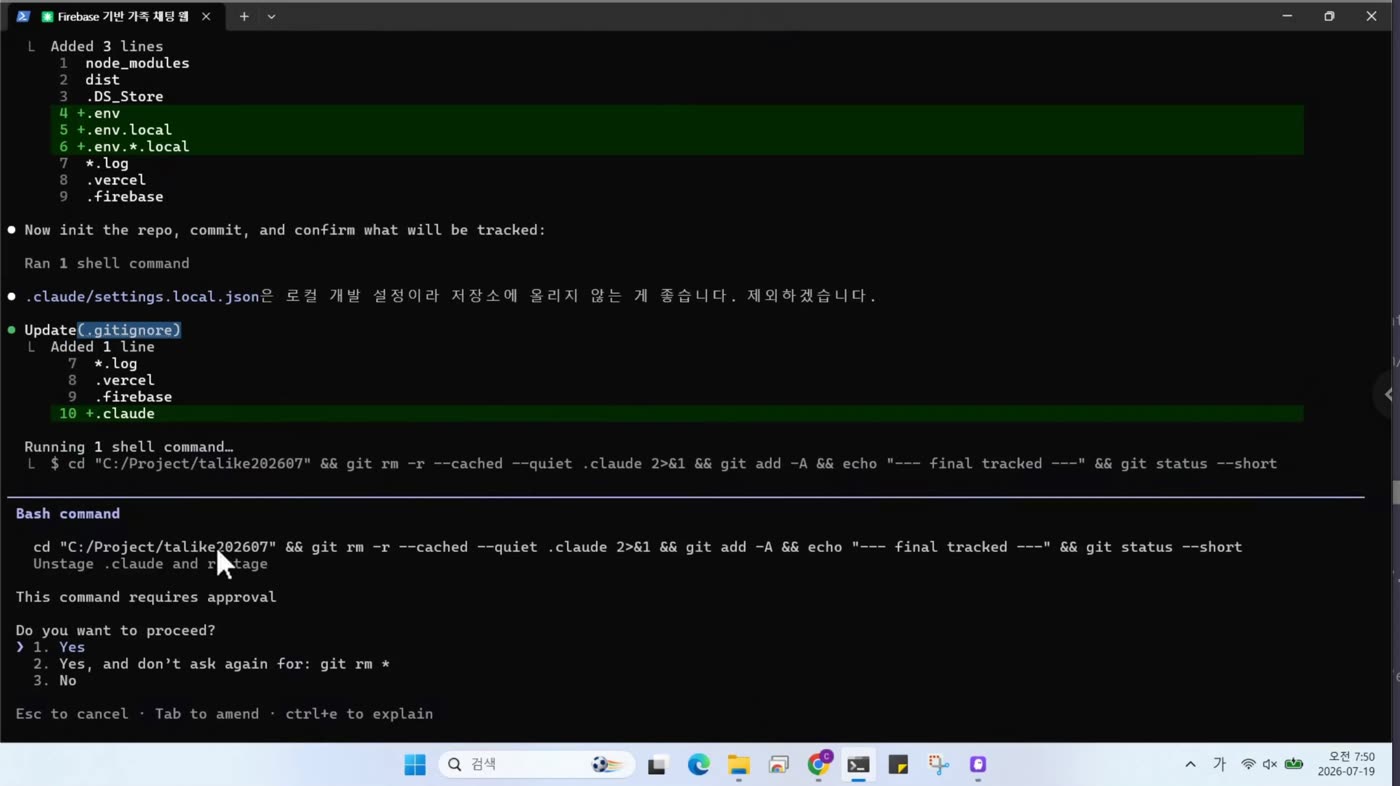Screen dimensions: 1400x786
Task: Open Sticky Notes from taskbar
Action: pos(898,765)
